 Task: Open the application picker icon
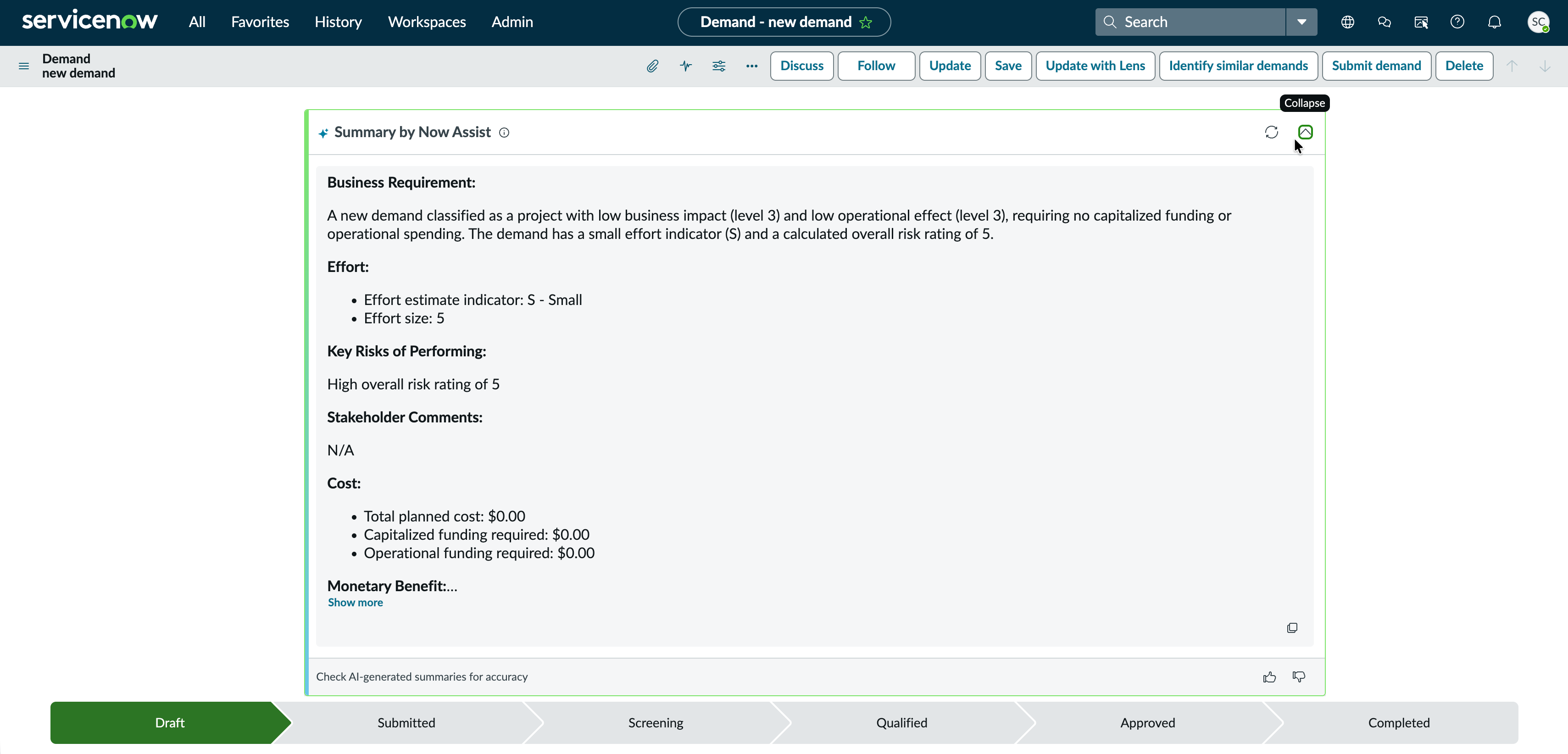1421,22
